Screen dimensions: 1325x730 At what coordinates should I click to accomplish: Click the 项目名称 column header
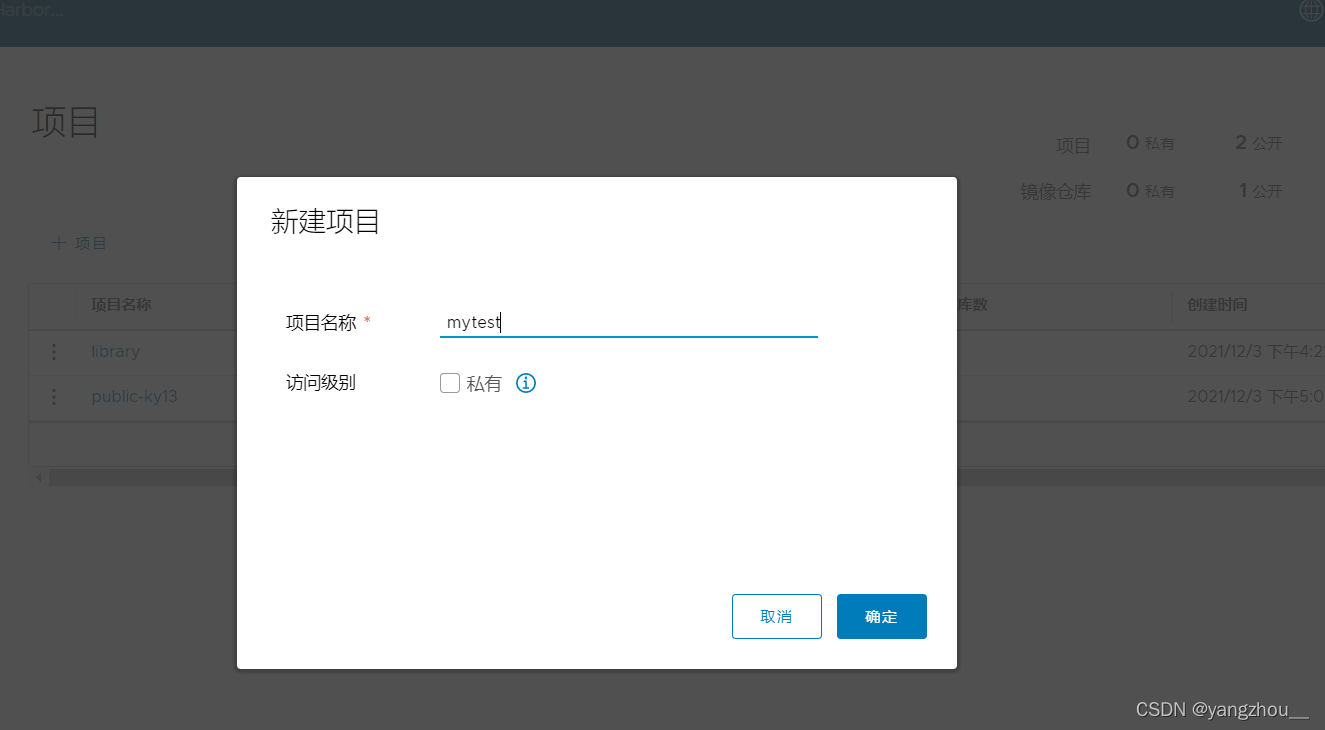pos(121,304)
